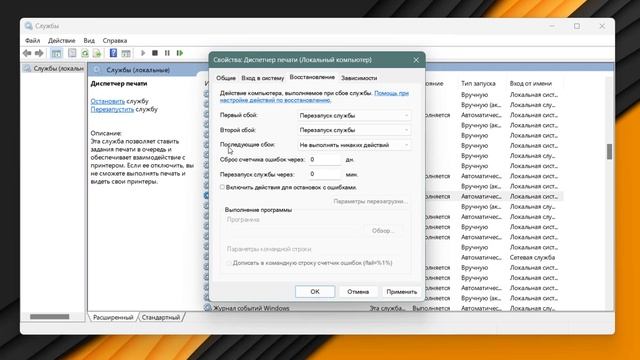Click the OK button
This screenshot has width=640, height=360.
(315, 291)
